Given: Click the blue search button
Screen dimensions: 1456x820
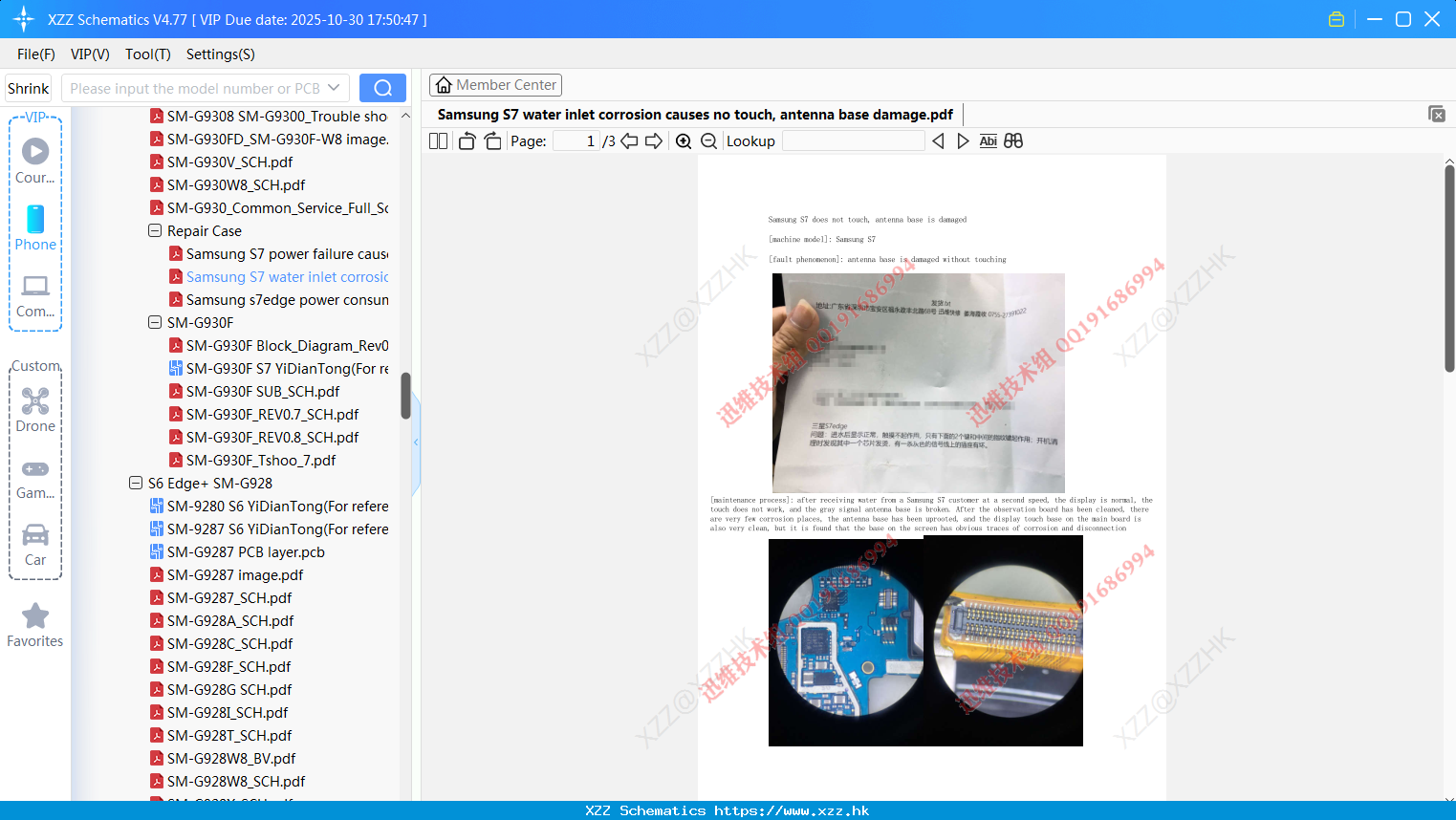Looking at the screenshot, I should pyautogui.click(x=382, y=88).
